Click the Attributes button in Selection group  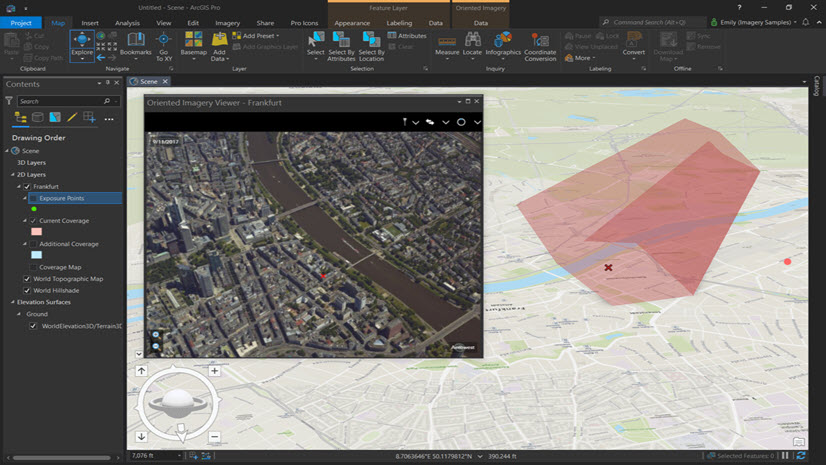pyautogui.click(x=405, y=35)
